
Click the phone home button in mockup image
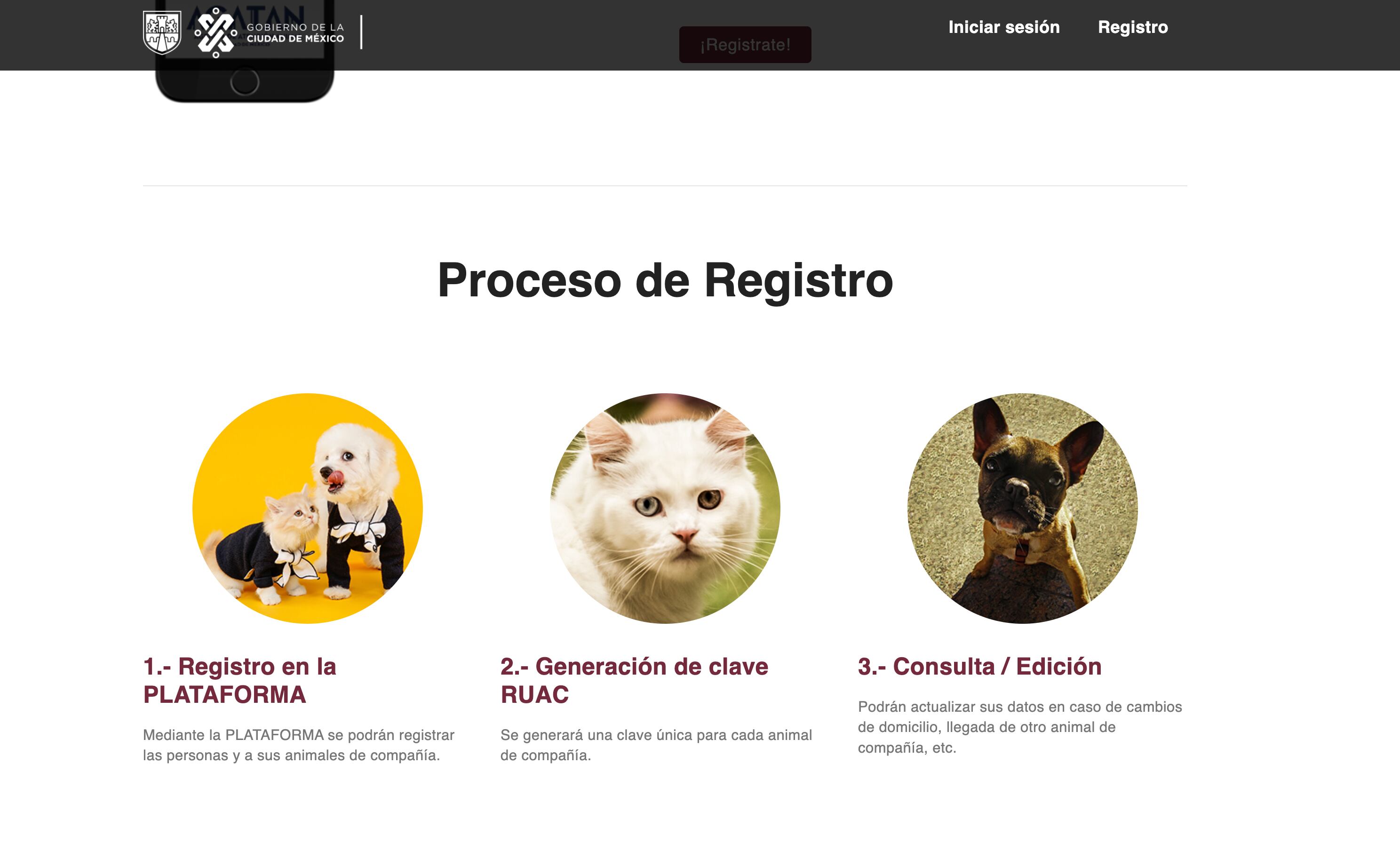(x=245, y=83)
